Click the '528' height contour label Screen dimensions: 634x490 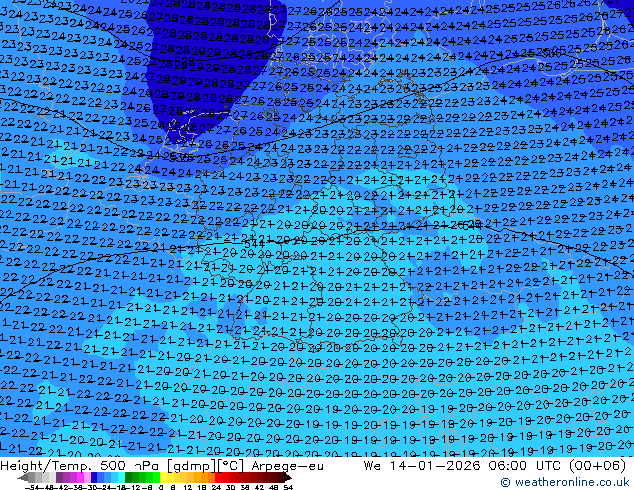185,62
